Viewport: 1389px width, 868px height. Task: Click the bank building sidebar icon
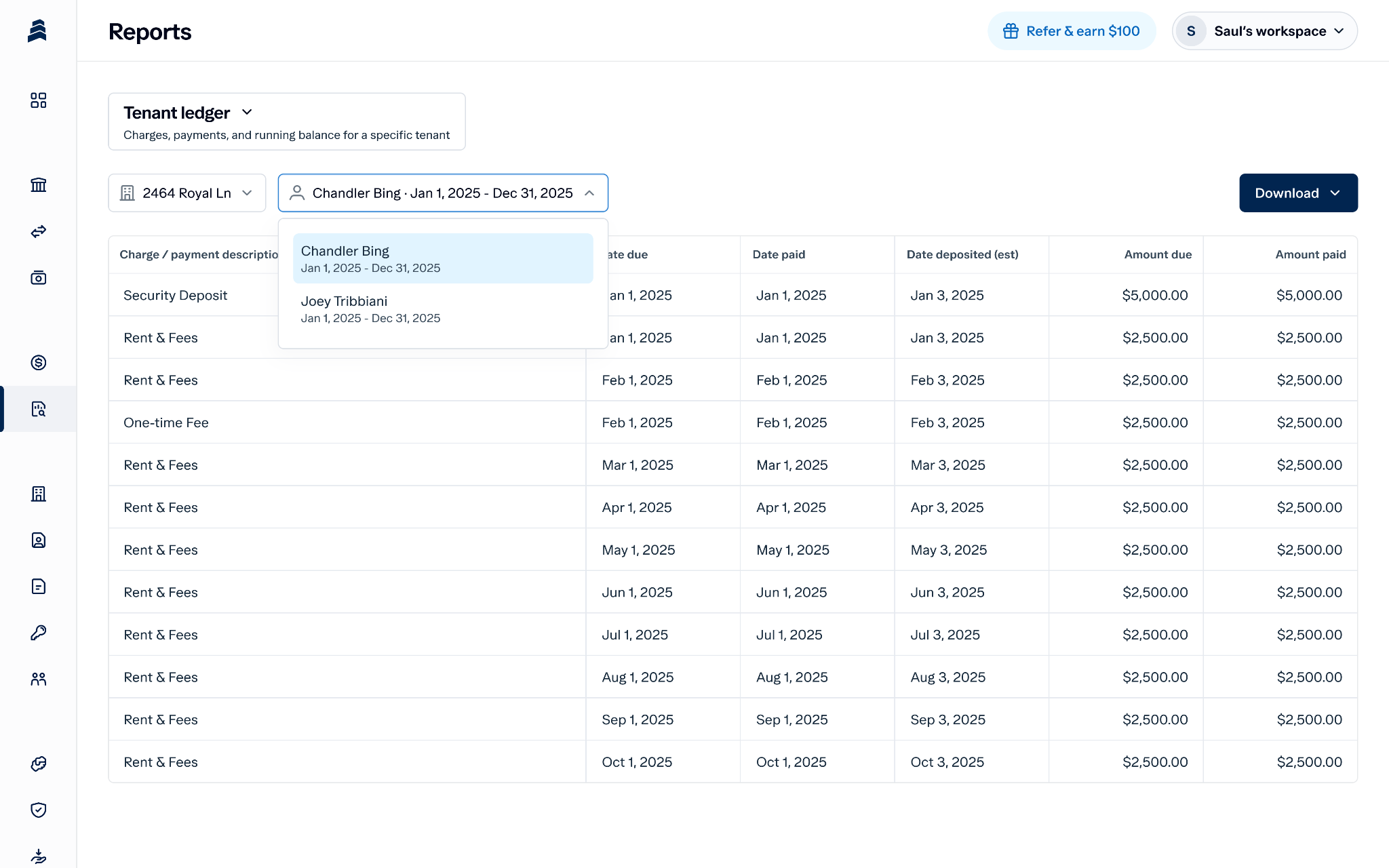point(39,185)
